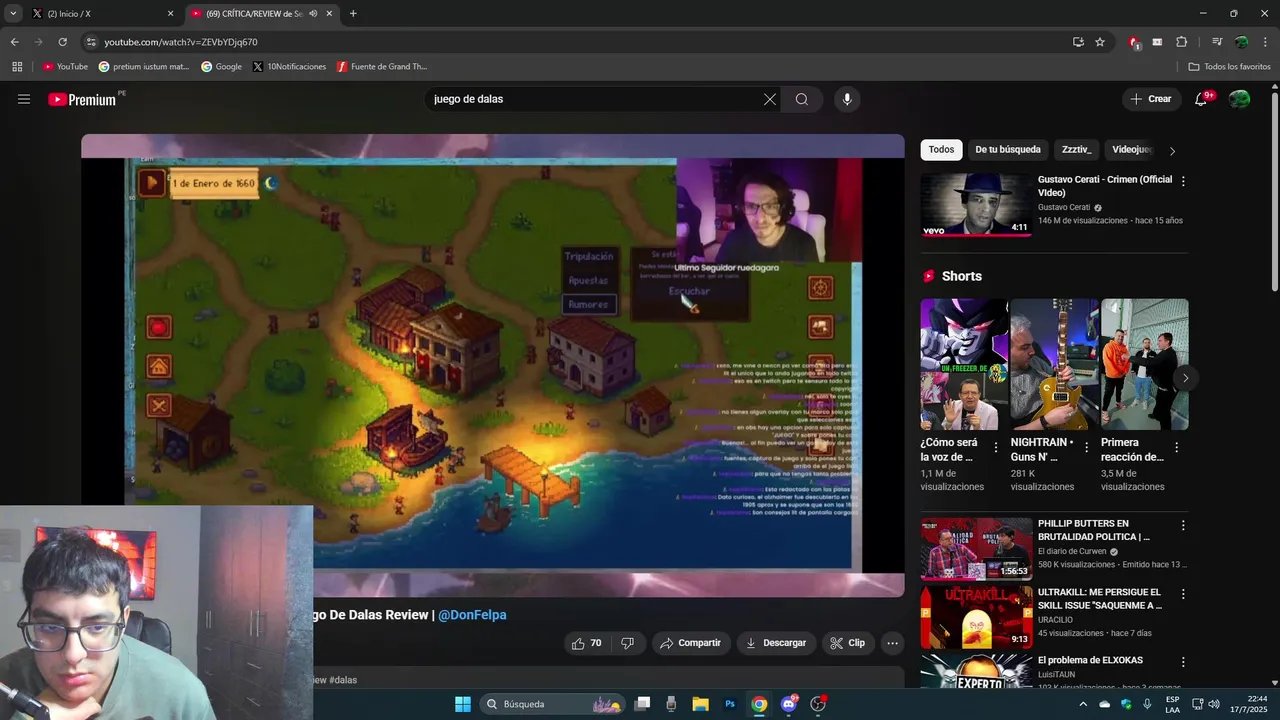The image size is (1280, 720).
Task: Open File Explorer from the taskbar
Action: [700, 704]
